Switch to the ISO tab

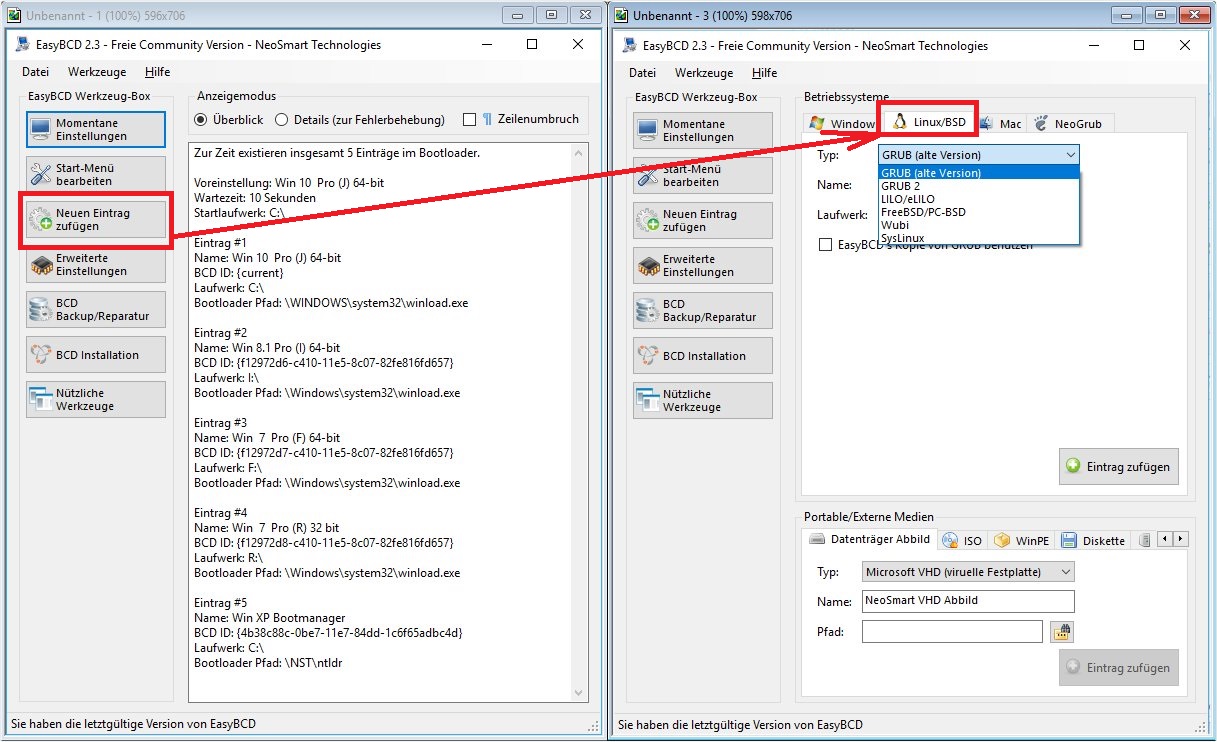pos(963,540)
